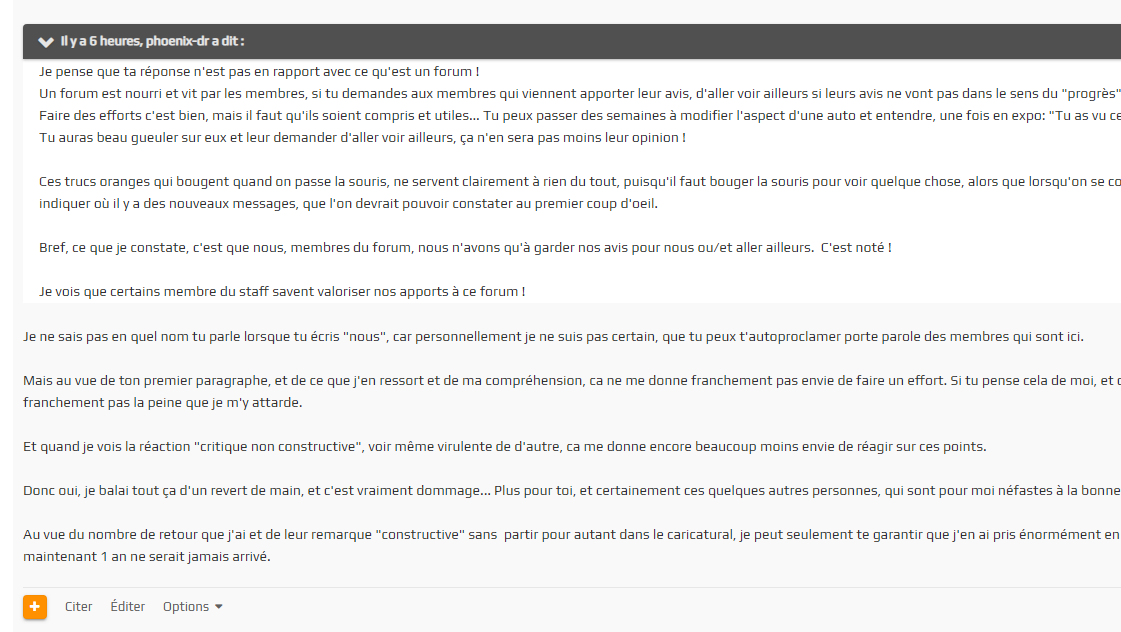The width and height of the screenshot is (1121, 632).
Task: Collapse the quoted phoenix-dr message chevron
Action: point(45,42)
